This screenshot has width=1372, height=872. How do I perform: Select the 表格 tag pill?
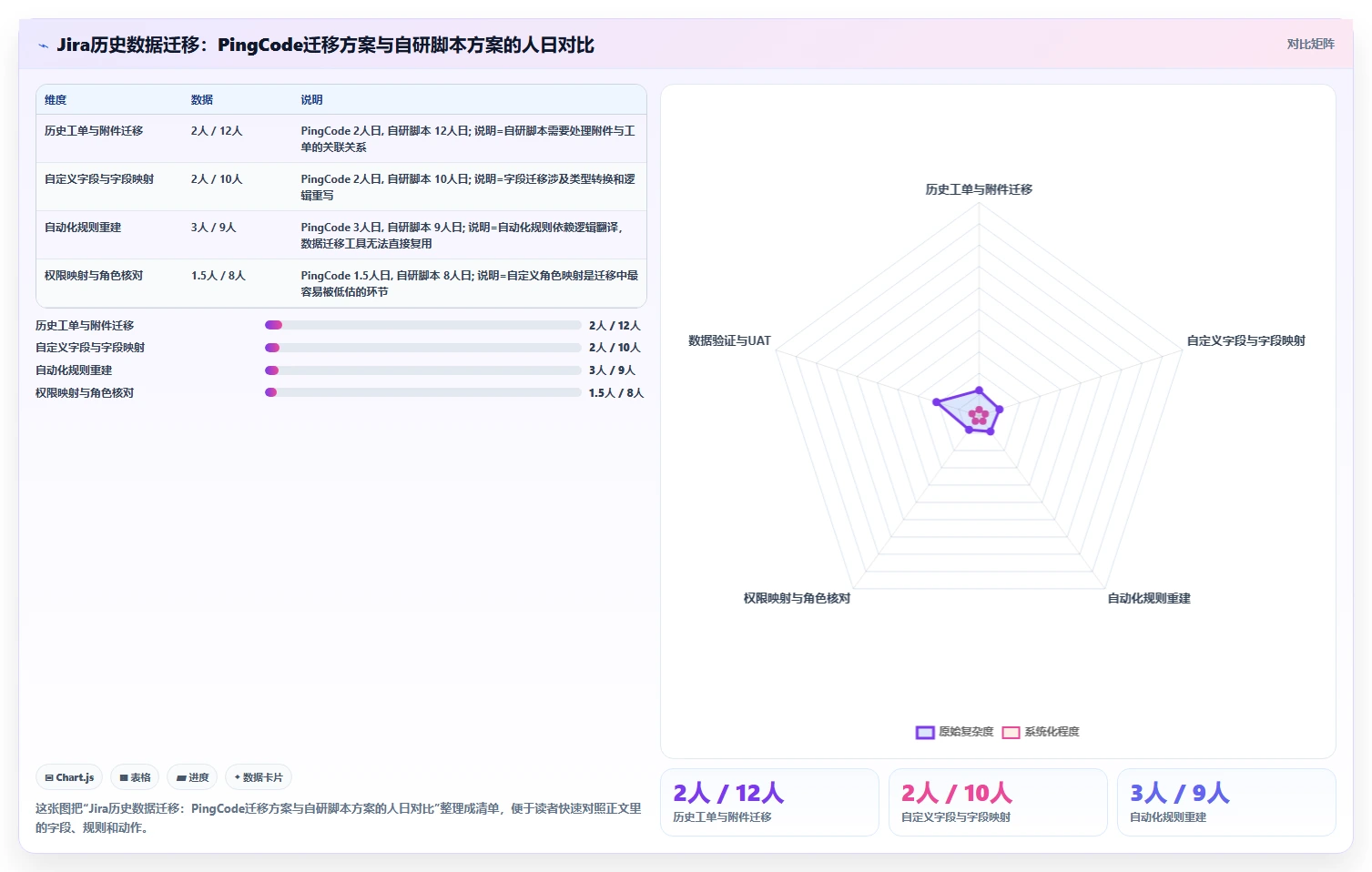pyautogui.click(x=135, y=777)
